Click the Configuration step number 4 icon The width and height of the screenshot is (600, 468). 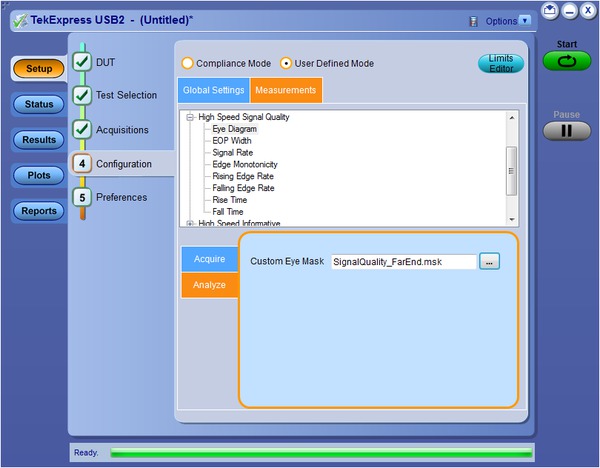click(x=83, y=164)
